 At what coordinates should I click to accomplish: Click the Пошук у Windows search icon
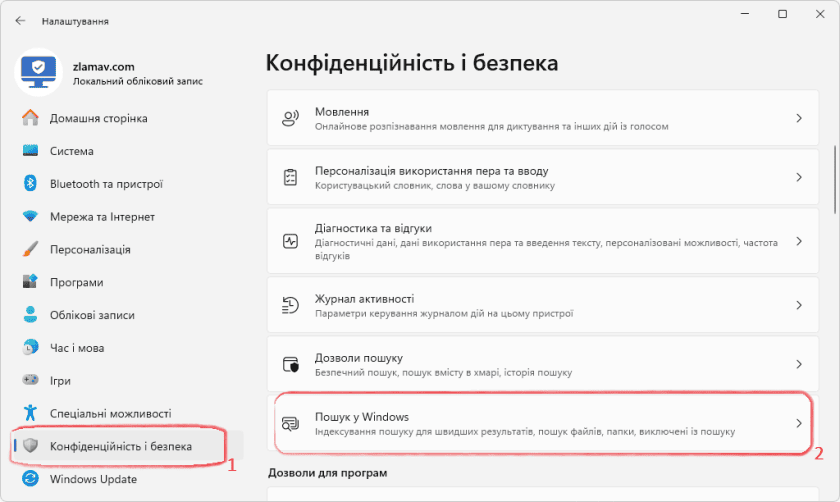click(x=290, y=423)
